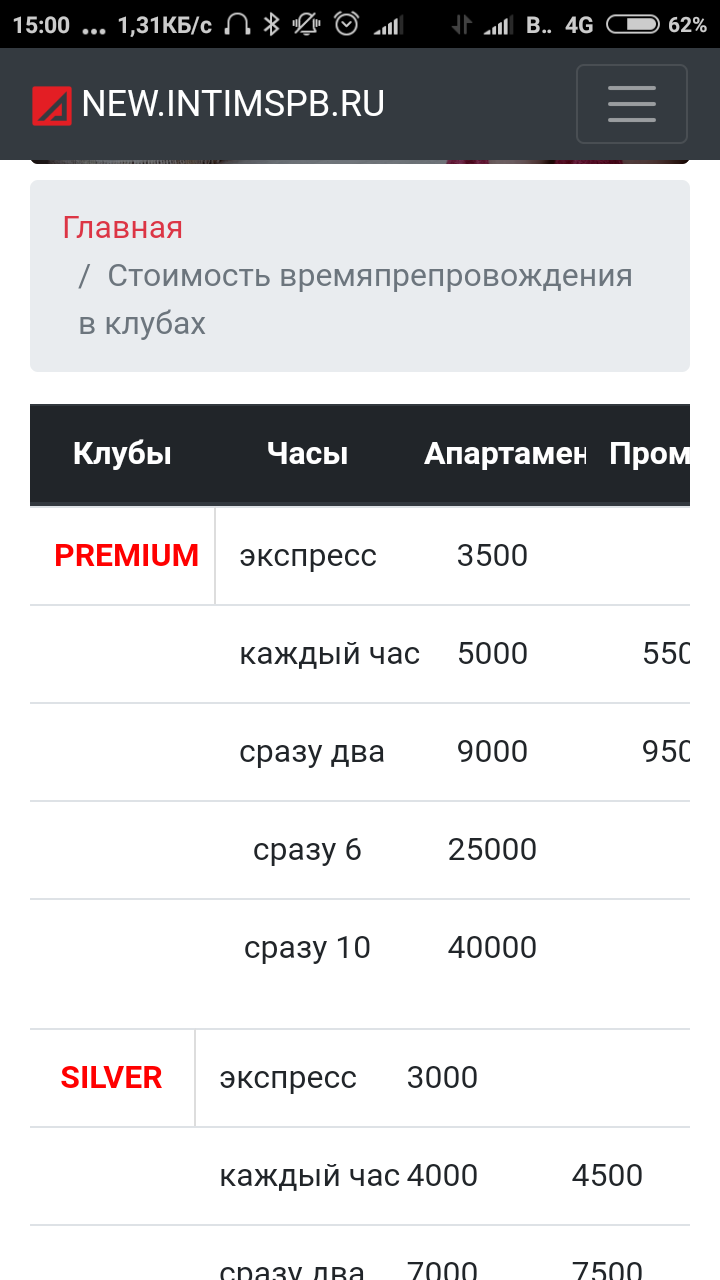Viewport: 720px width, 1280px height.
Task: Click the SILVER club label
Action: click(111, 1077)
